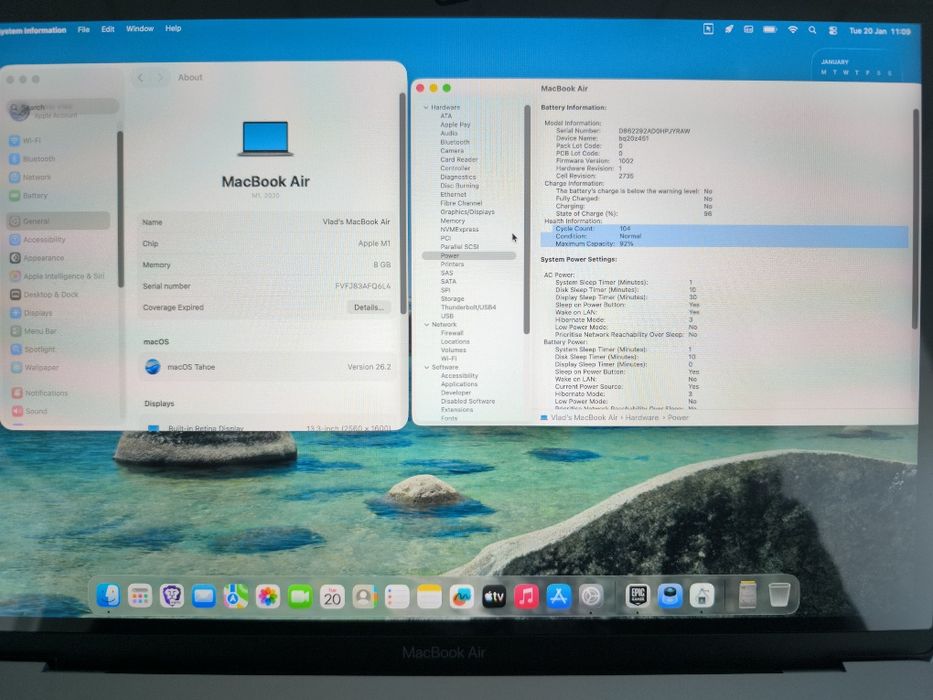Open Calendar showing 20 in dock
The height and width of the screenshot is (700, 933).
pyautogui.click(x=332, y=597)
